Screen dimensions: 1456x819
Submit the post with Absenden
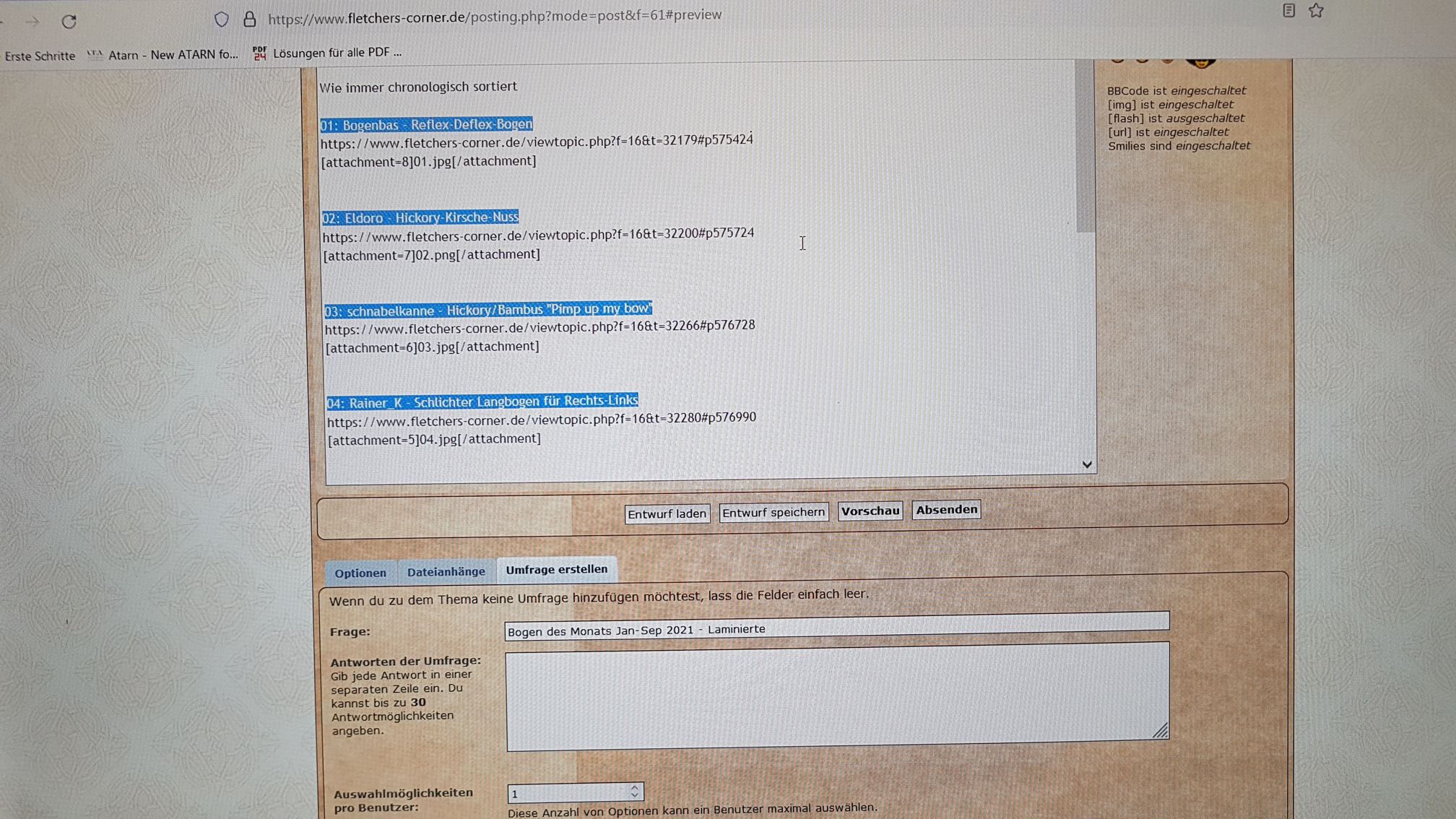point(946,509)
